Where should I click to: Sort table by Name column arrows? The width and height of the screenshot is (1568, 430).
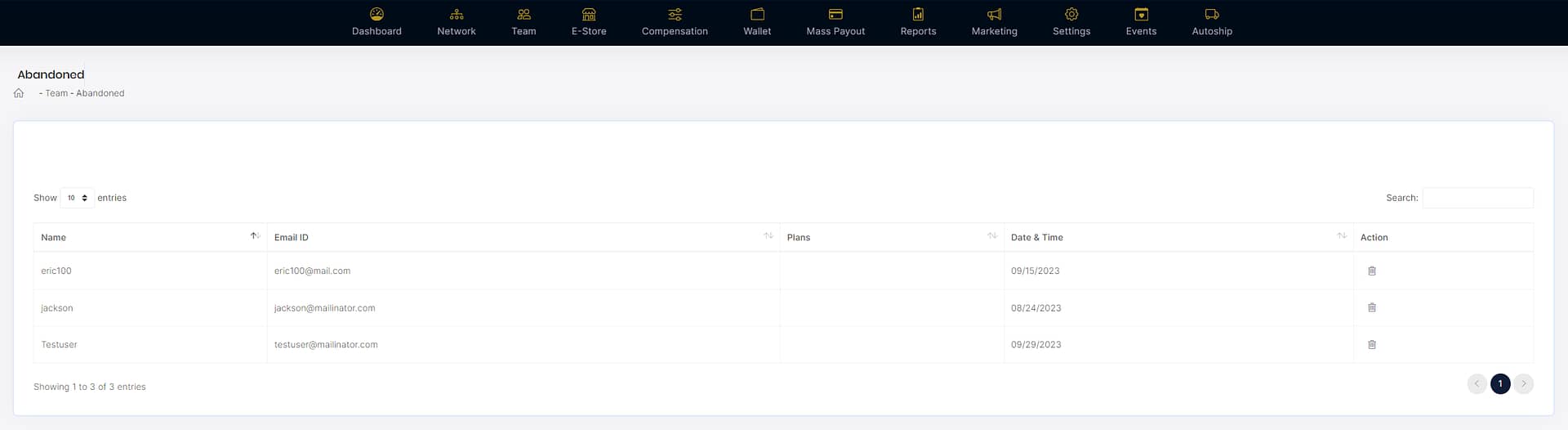tap(255, 235)
